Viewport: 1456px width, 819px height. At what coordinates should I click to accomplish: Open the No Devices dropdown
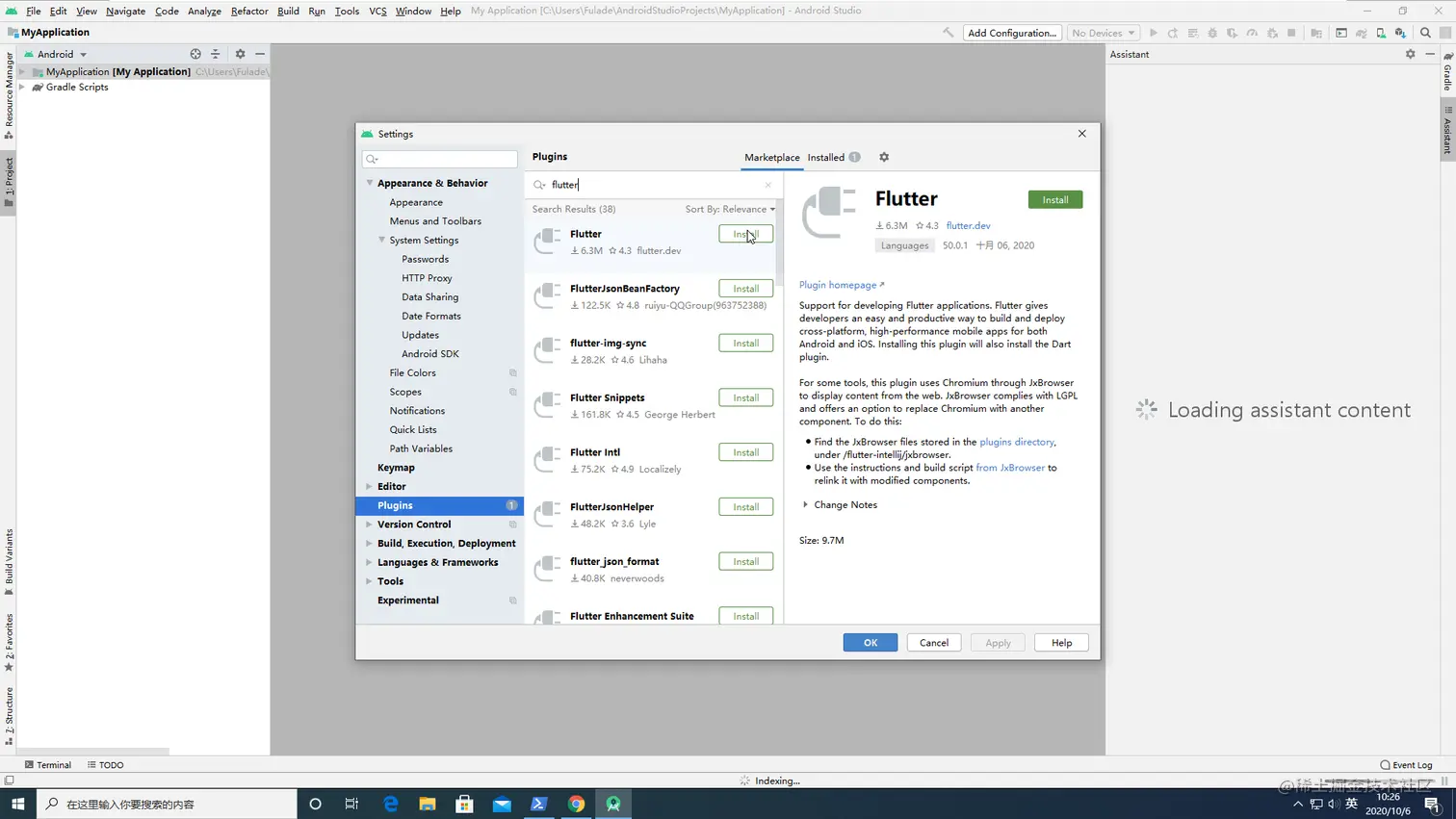[x=1102, y=32]
